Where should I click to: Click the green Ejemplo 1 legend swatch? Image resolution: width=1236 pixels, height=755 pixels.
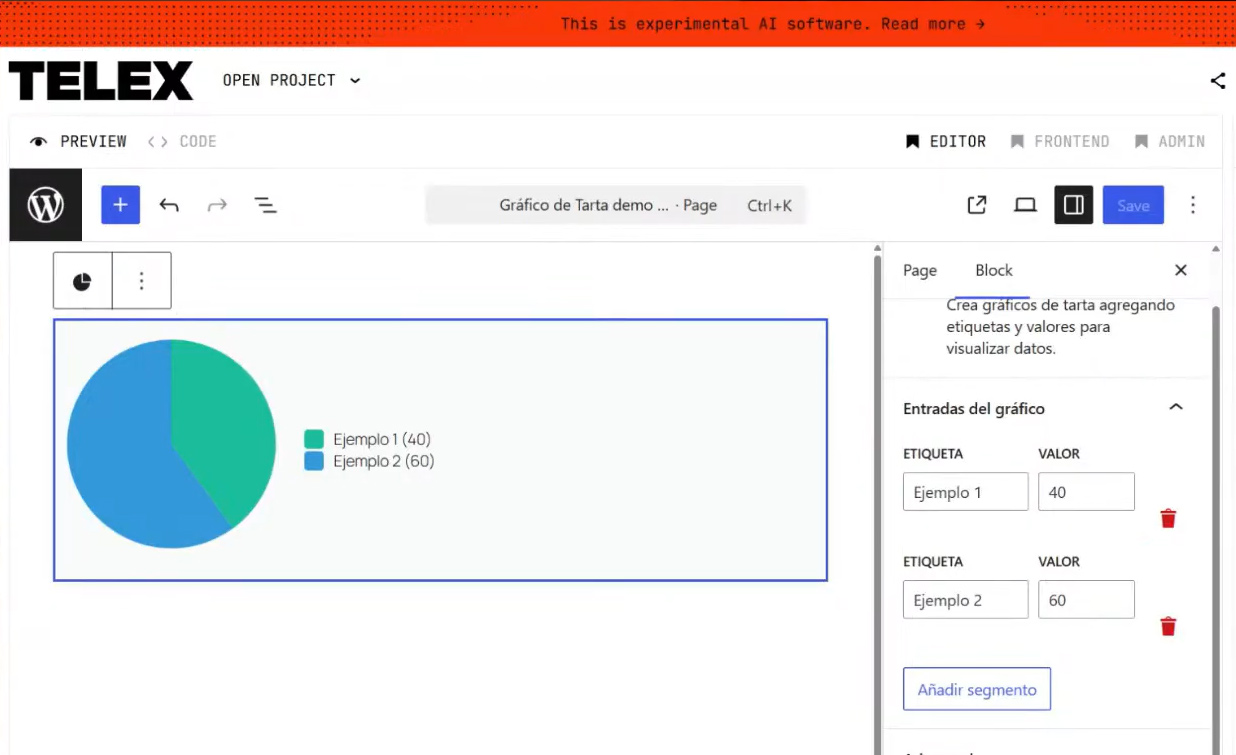coord(314,439)
